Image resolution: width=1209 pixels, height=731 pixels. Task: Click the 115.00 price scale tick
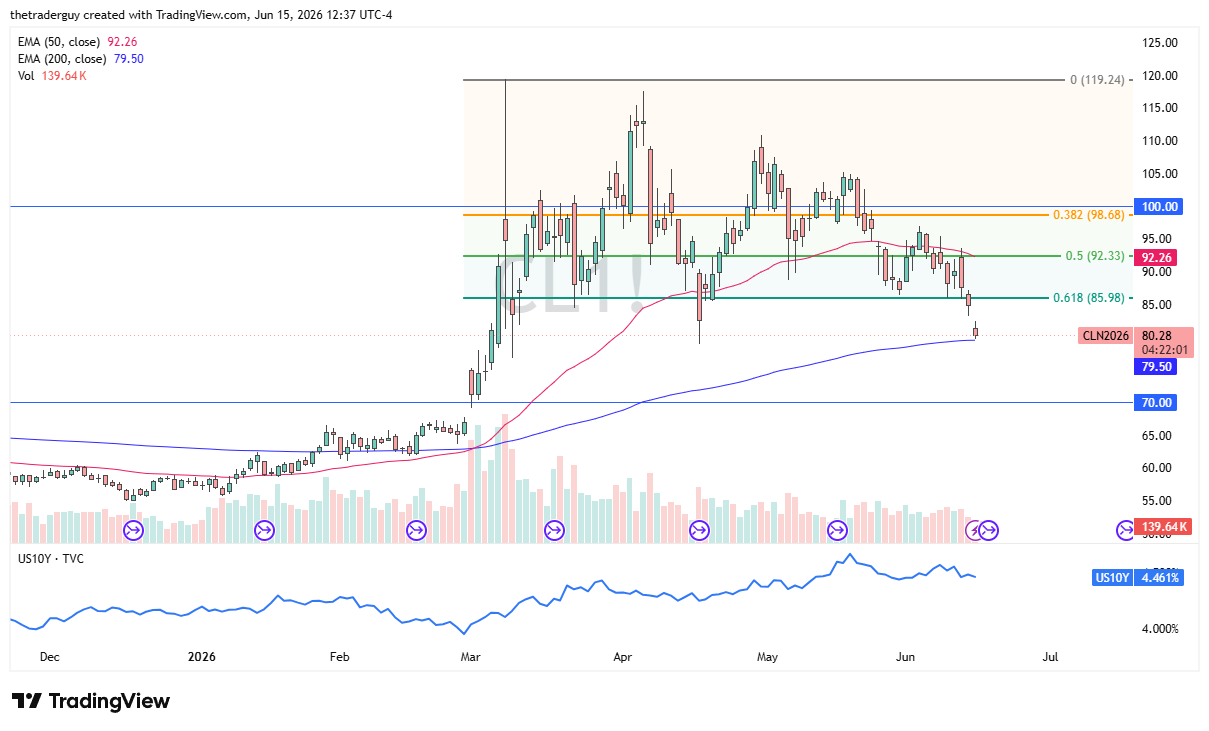(x=1158, y=108)
